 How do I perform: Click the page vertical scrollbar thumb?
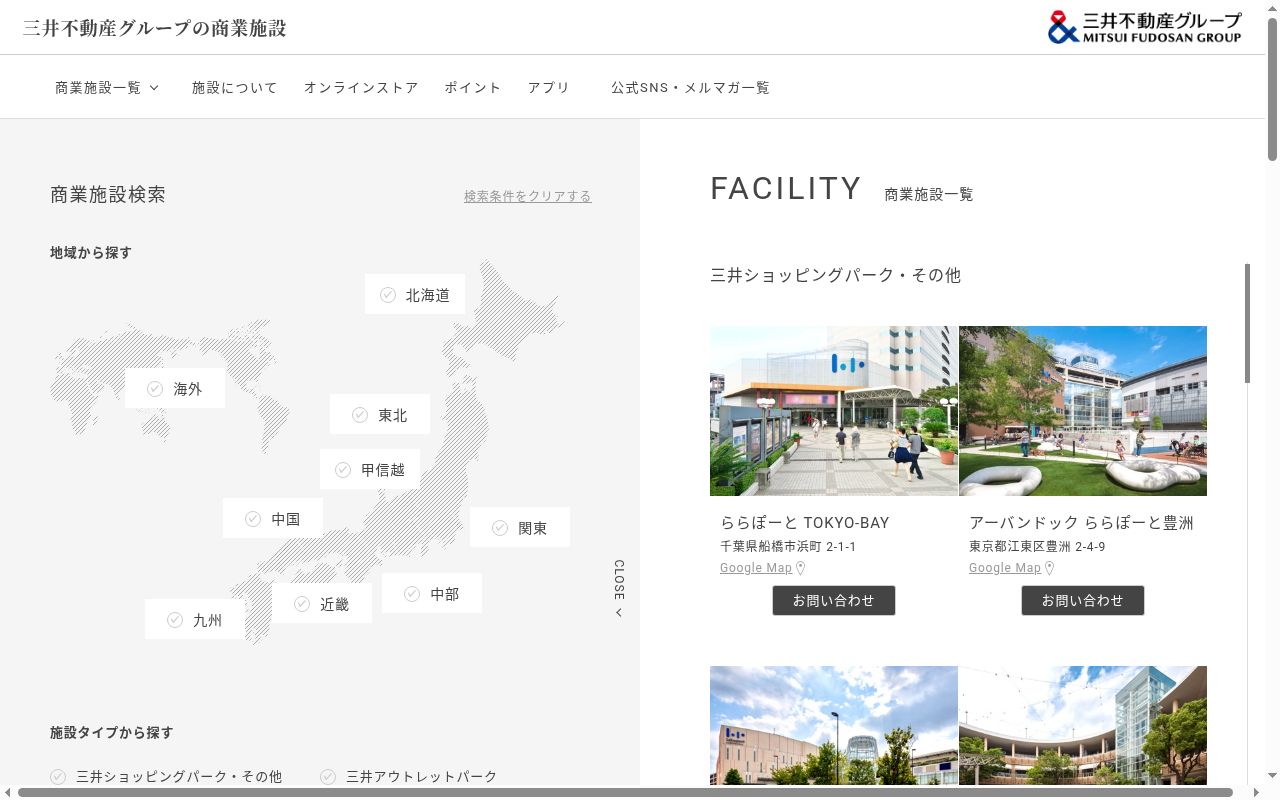tap(1272, 88)
